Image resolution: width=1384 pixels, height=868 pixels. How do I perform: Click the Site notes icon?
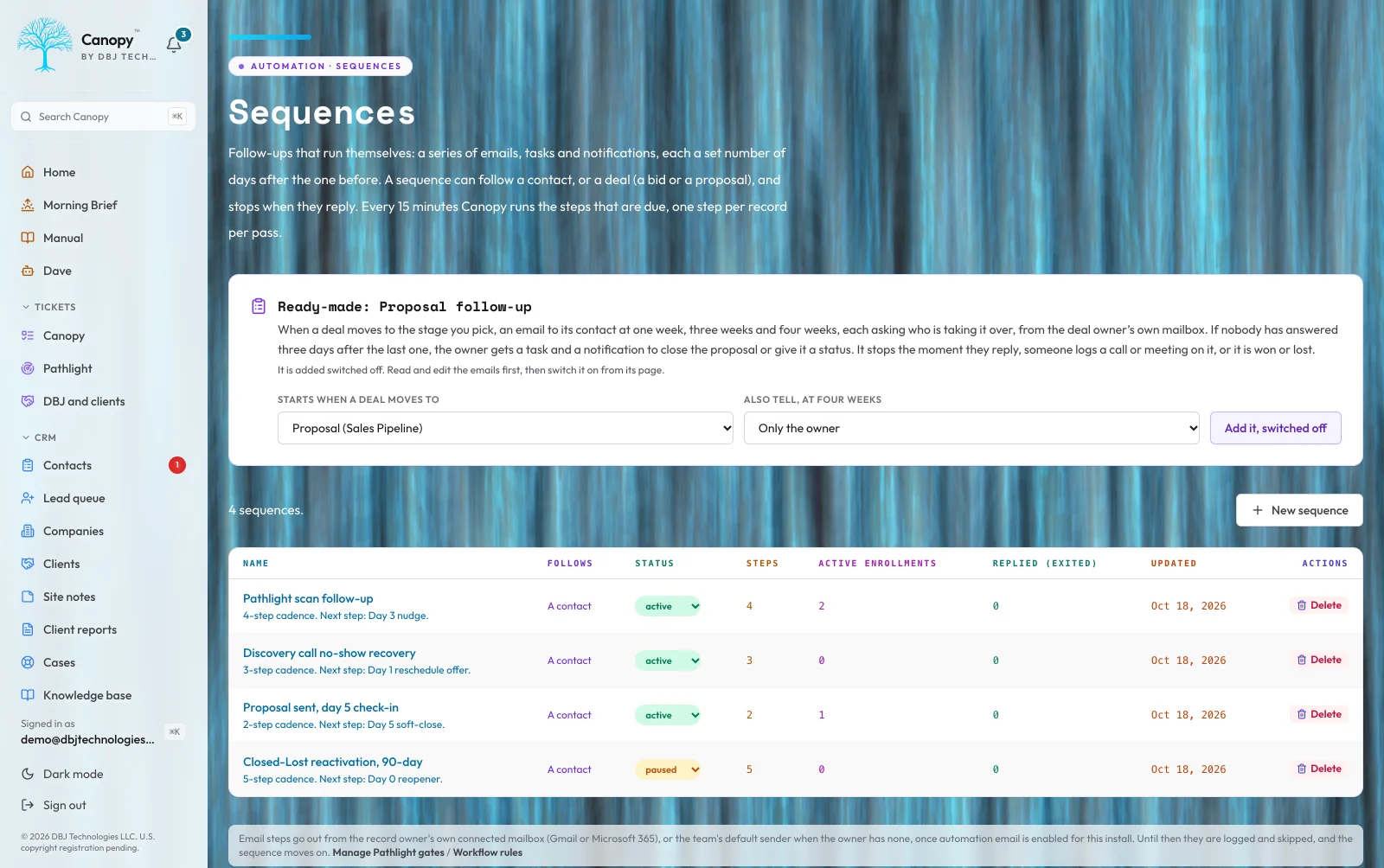point(28,597)
